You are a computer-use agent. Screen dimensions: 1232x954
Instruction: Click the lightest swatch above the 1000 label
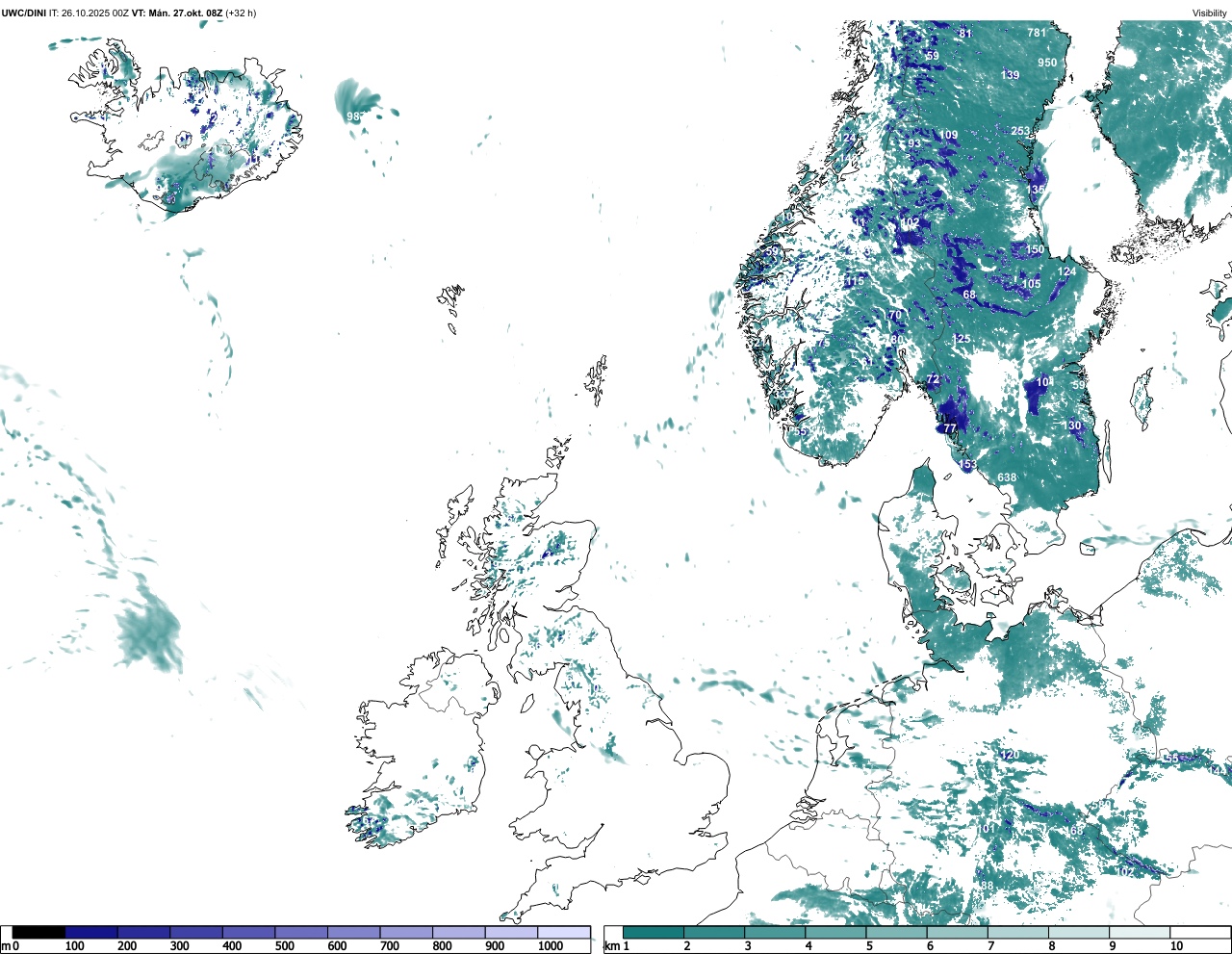coord(564,932)
